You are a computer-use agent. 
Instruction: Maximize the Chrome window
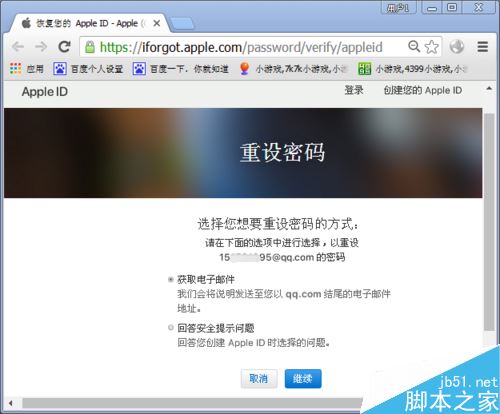(x=452, y=7)
